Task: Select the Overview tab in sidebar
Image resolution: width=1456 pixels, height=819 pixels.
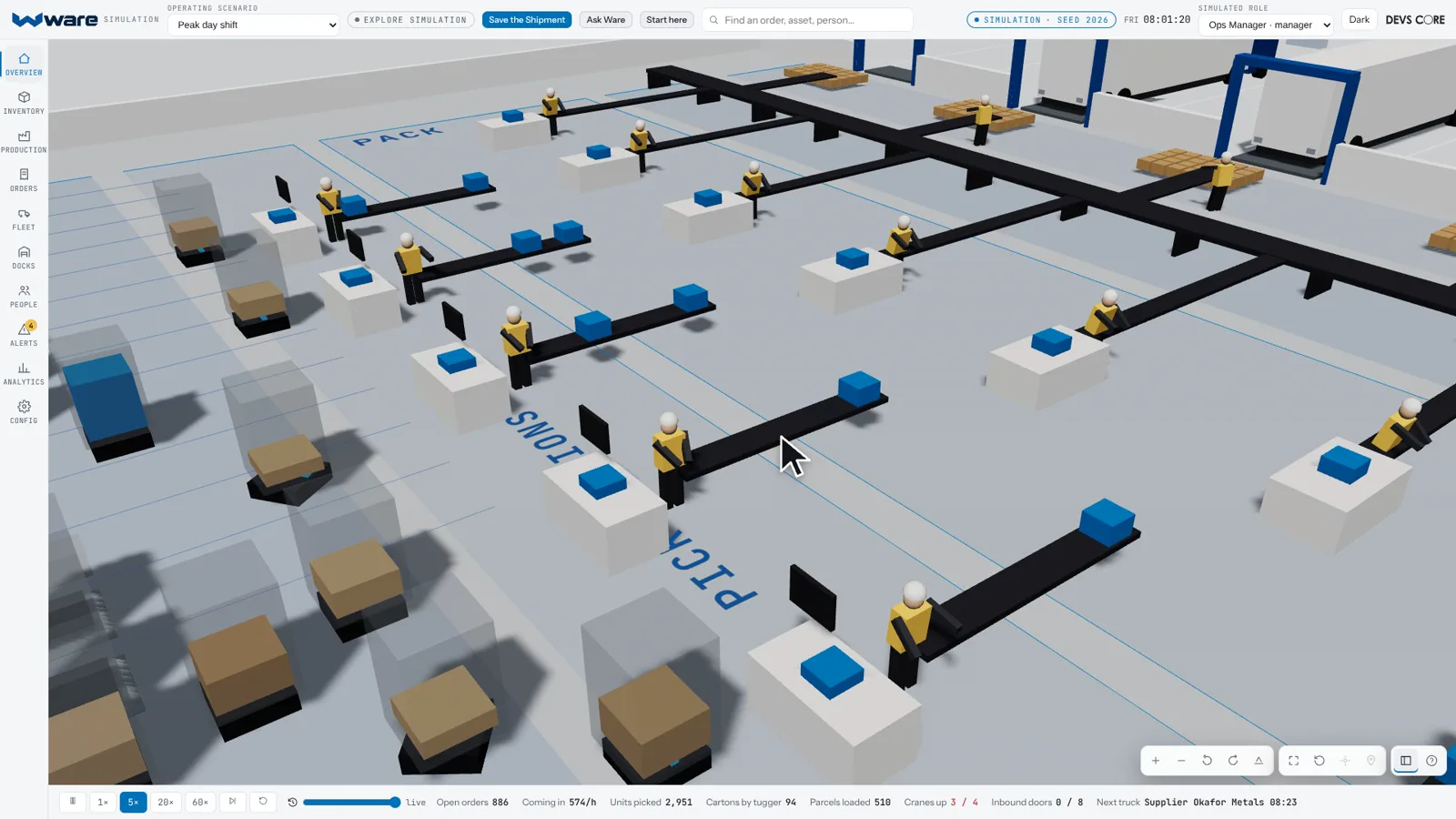Action: 24,64
